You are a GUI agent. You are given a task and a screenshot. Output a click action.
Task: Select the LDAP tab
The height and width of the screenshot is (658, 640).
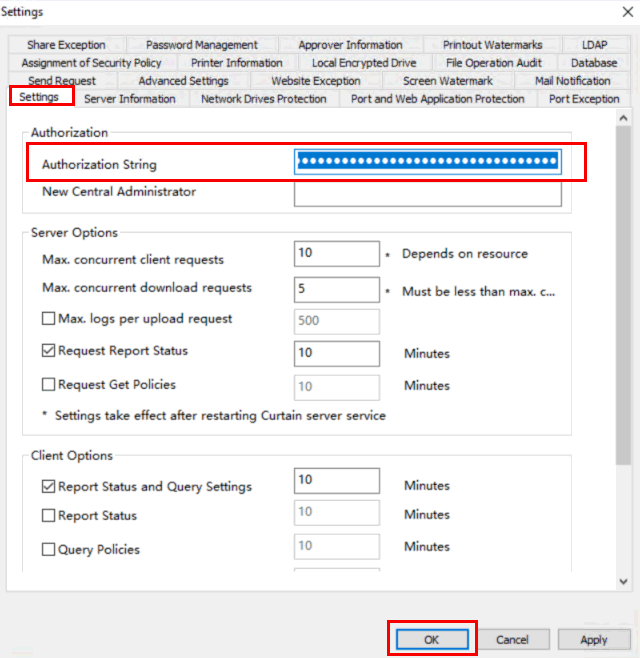(594, 45)
